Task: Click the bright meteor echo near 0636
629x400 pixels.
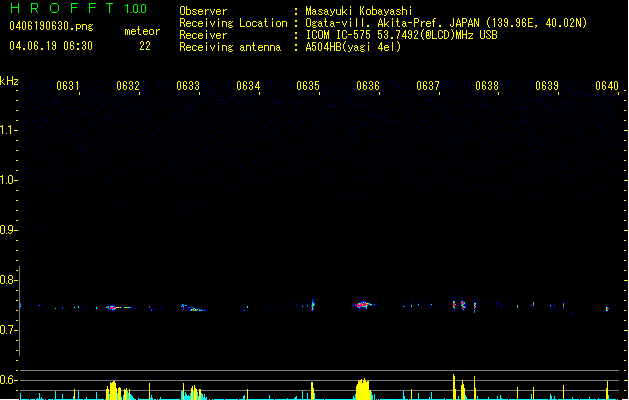Action: coord(363,305)
